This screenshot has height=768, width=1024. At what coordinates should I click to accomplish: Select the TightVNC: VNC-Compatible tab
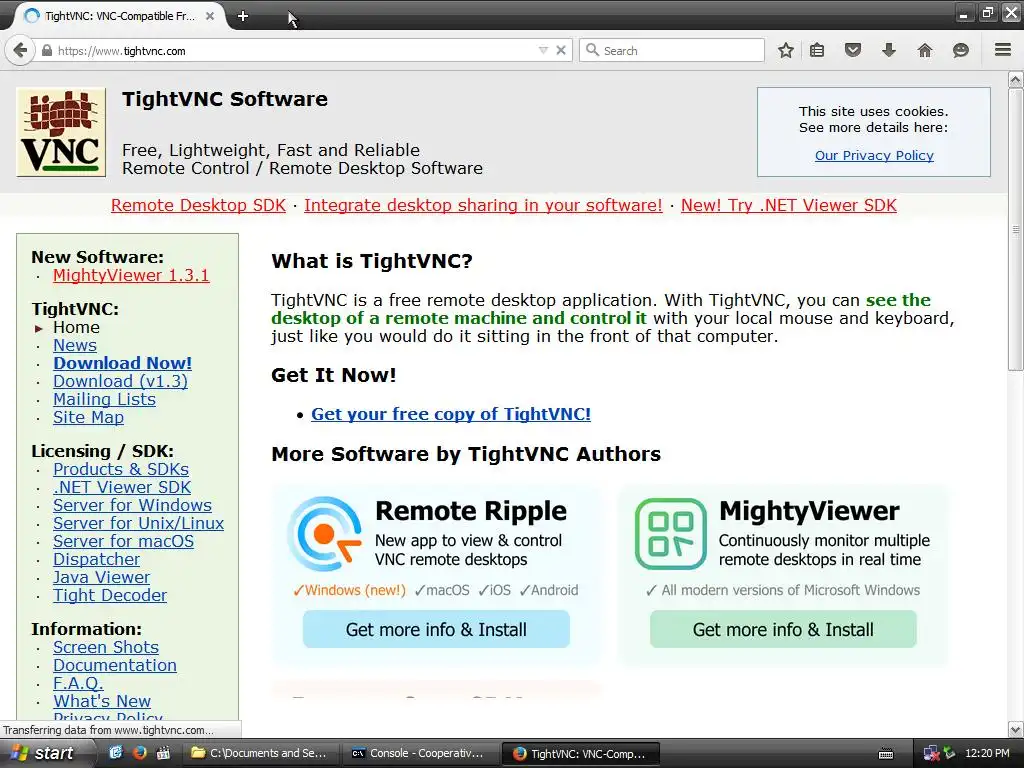click(x=119, y=16)
